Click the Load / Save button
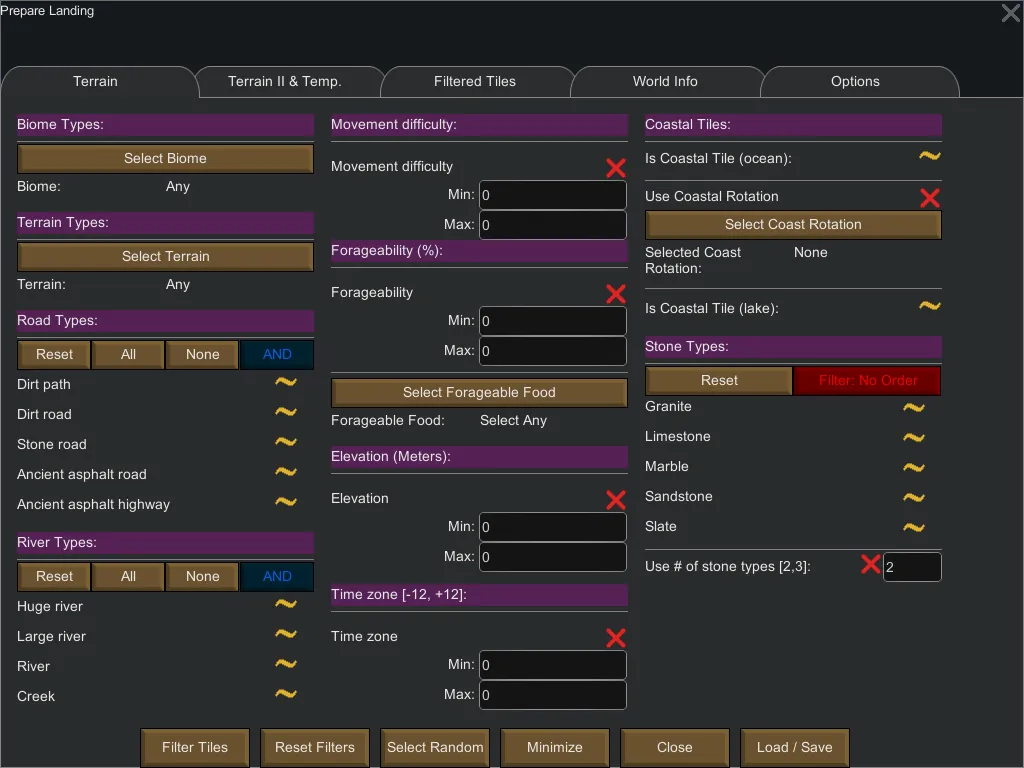Image resolution: width=1024 pixels, height=768 pixels. point(795,747)
